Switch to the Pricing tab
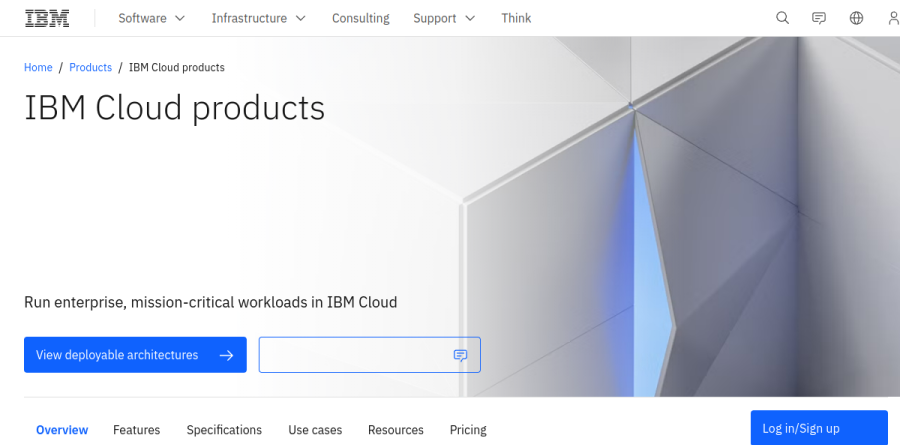Image resolution: width=900 pixels, height=445 pixels. pyautogui.click(x=468, y=429)
